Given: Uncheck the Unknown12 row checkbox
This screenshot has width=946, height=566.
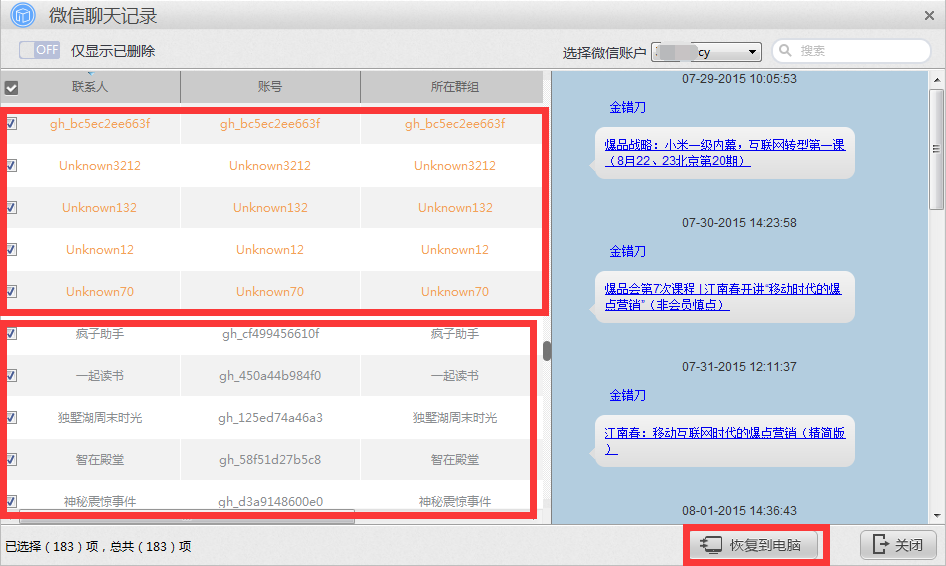Looking at the screenshot, I should tap(11, 249).
